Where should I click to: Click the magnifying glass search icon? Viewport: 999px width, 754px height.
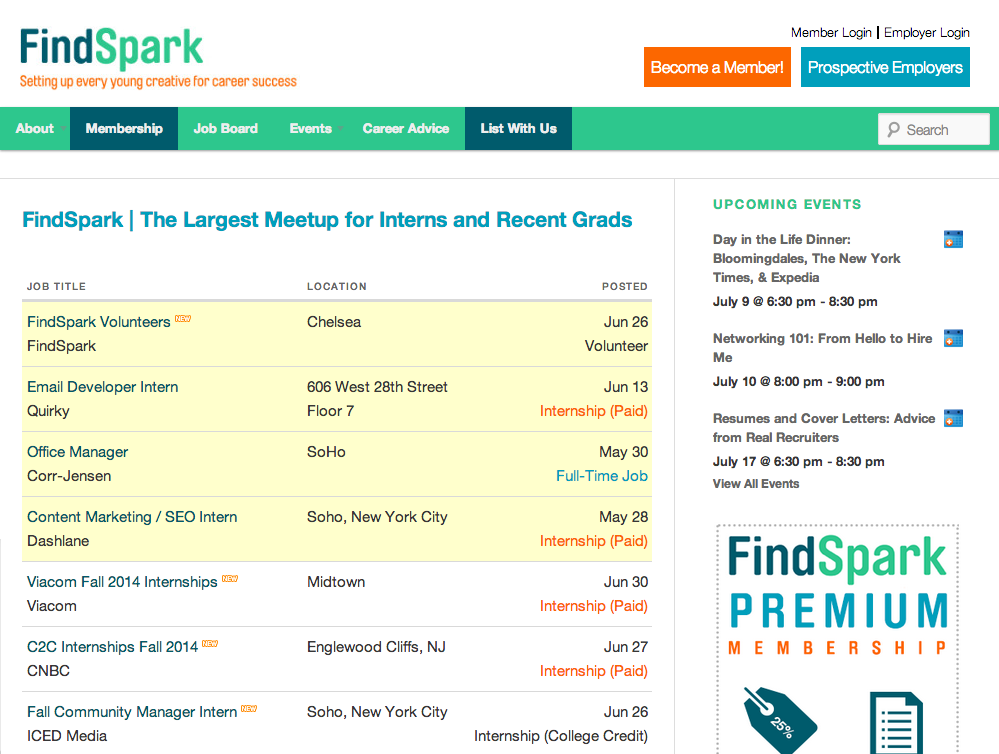(893, 130)
